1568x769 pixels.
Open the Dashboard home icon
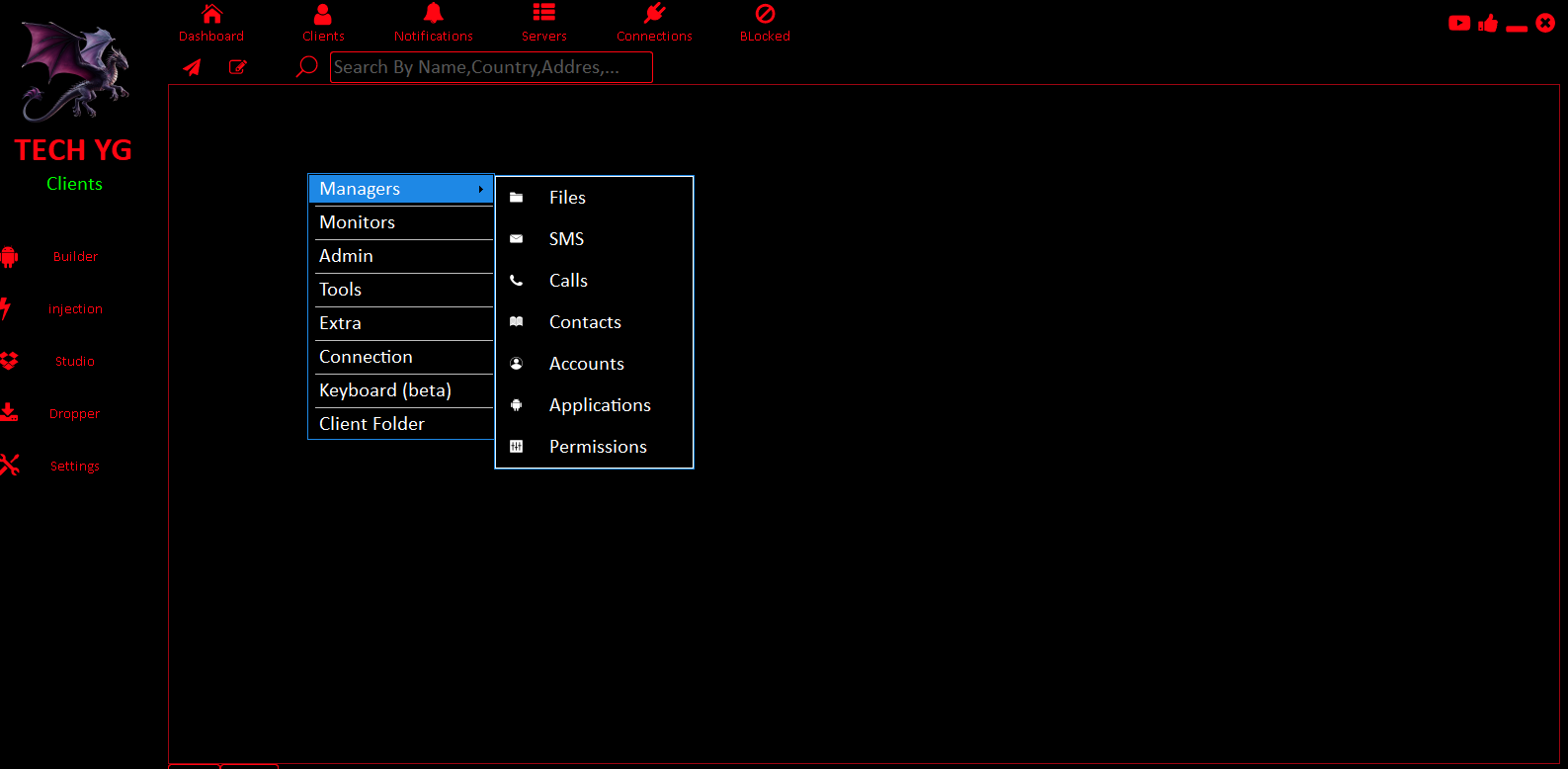tap(211, 14)
